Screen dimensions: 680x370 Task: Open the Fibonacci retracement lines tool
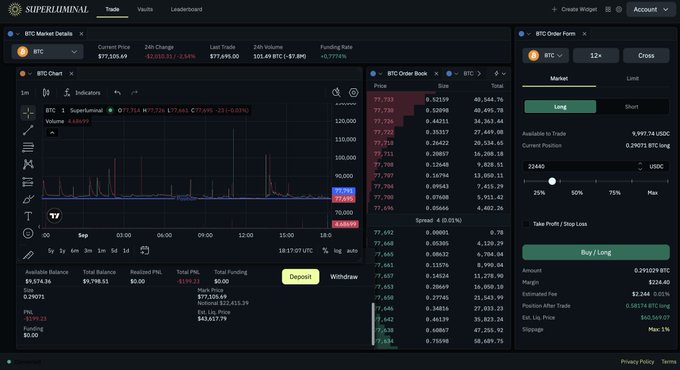coord(28,147)
